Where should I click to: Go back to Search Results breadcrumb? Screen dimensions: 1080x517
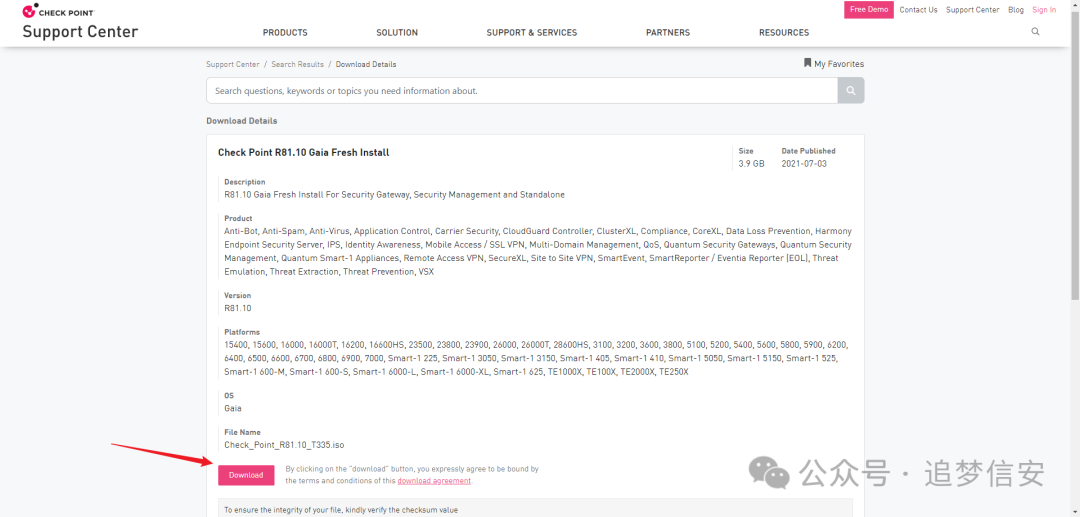pos(298,64)
